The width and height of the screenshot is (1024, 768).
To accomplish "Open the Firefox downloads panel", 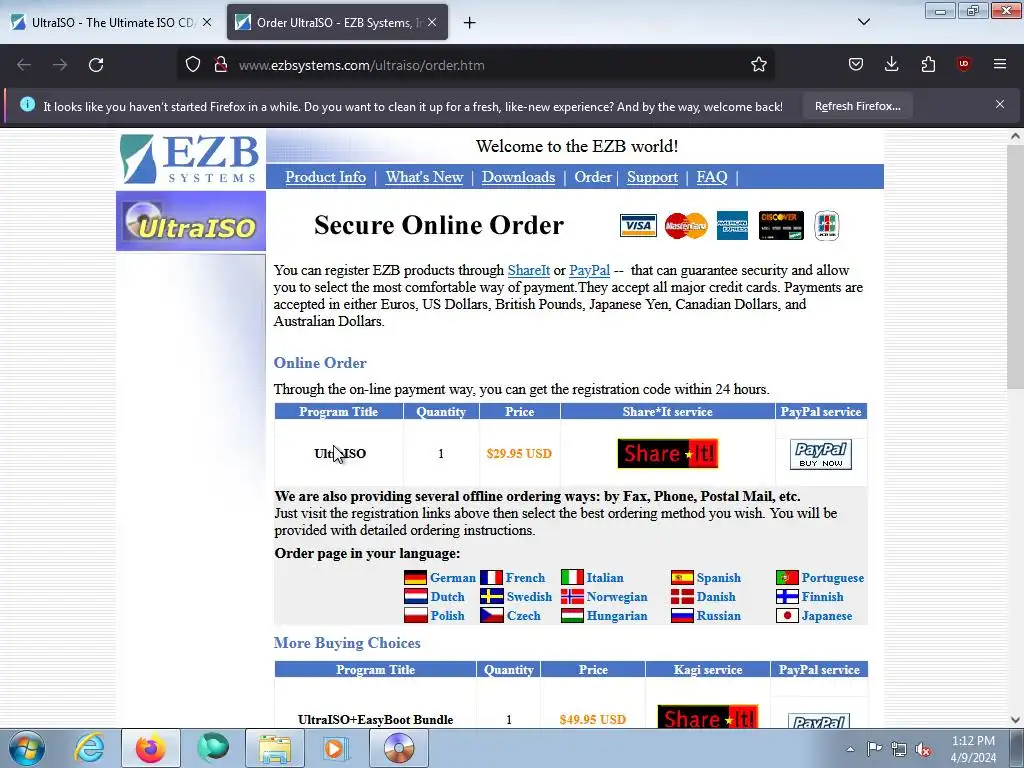I will [x=891, y=64].
